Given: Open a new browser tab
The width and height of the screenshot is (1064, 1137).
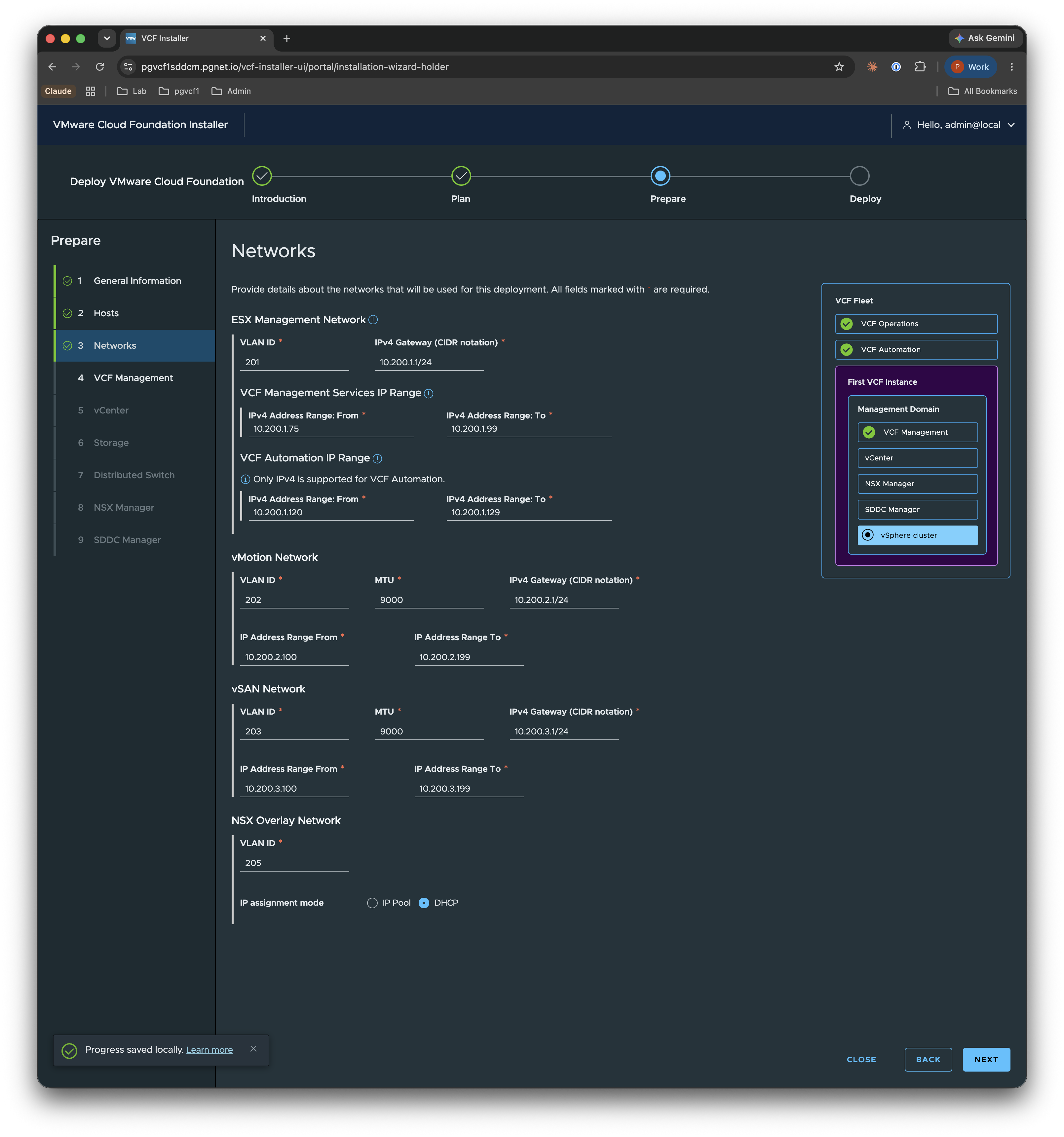Looking at the screenshot, I should 287,38.
